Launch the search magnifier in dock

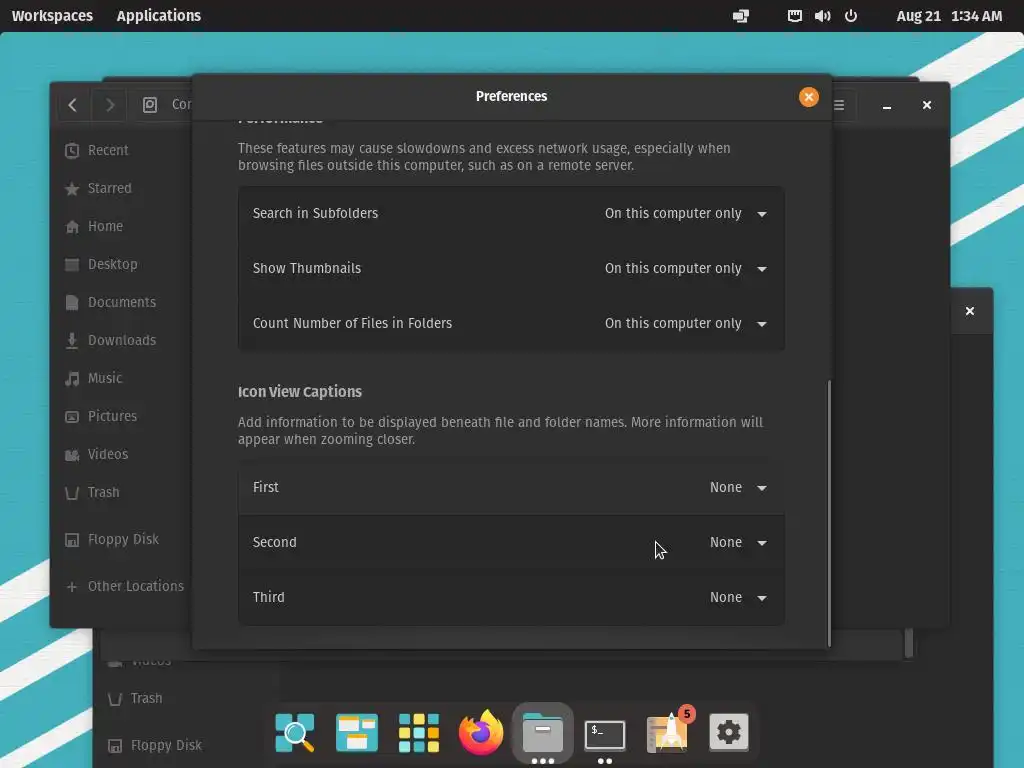pos(295,733)
